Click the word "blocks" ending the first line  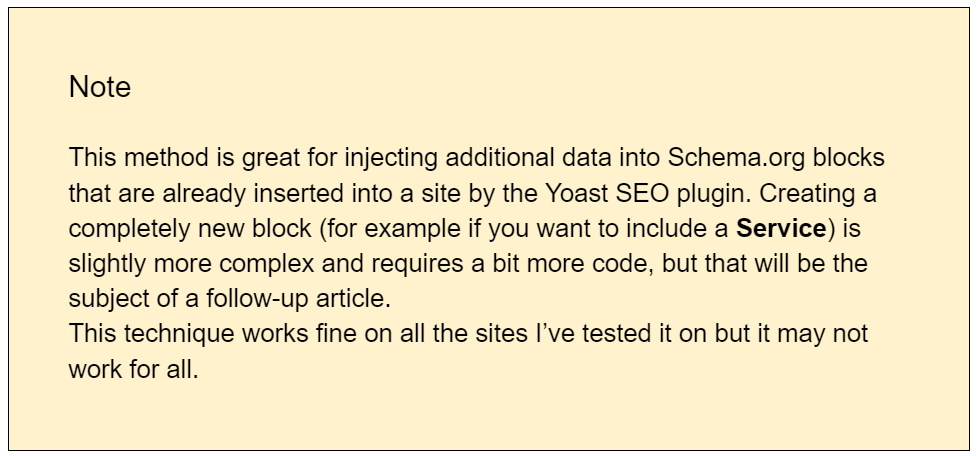tap(848, 158)
